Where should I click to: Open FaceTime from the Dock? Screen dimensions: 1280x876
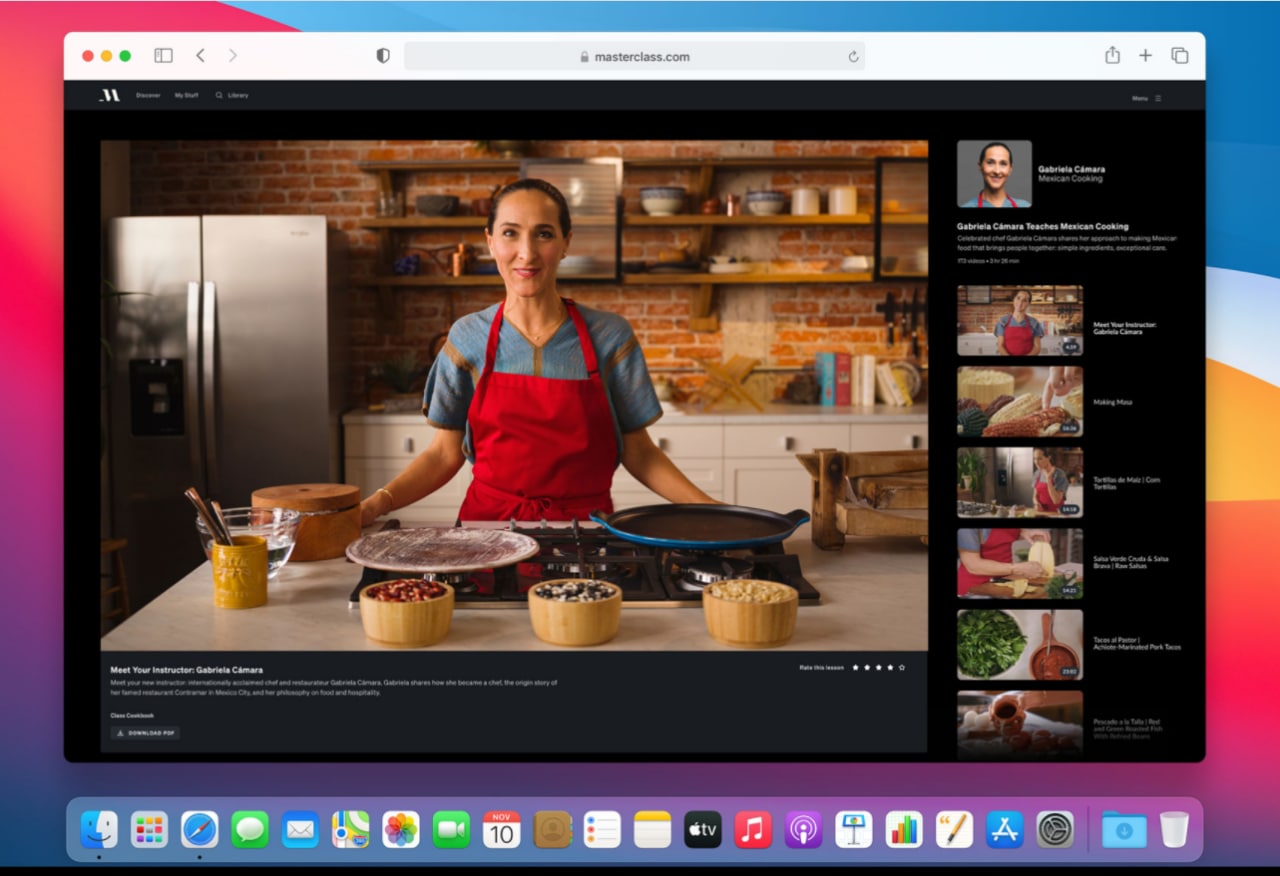[451, 829]
